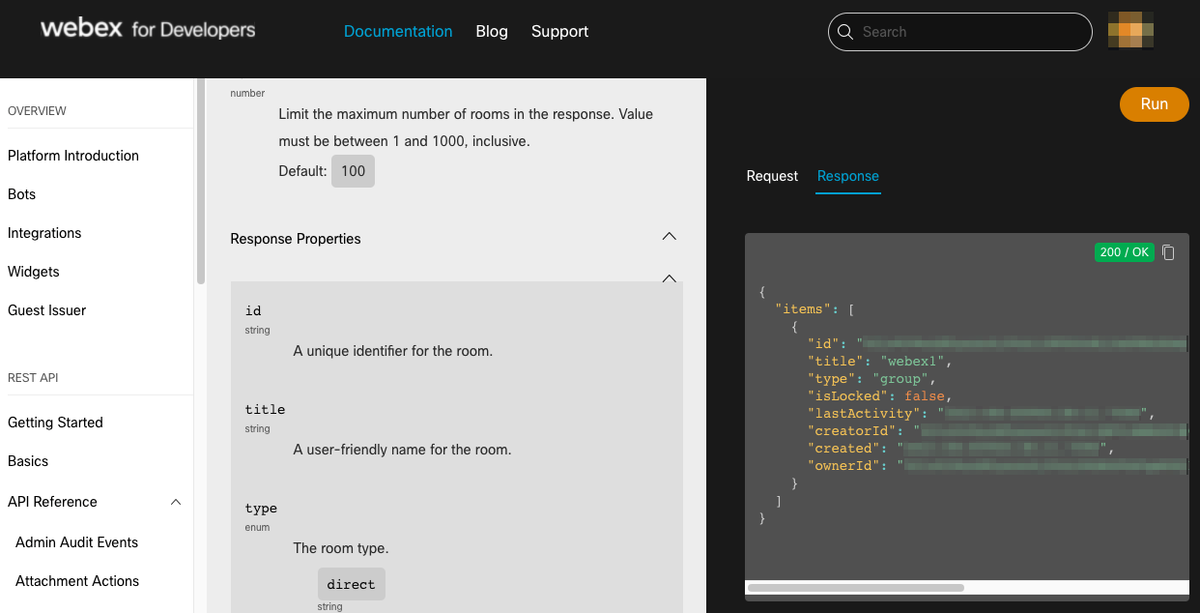Viewport: 1200px width, 613px height.
Task: Click the REST API sidebar heading
Action: click(x=33, y=378)
